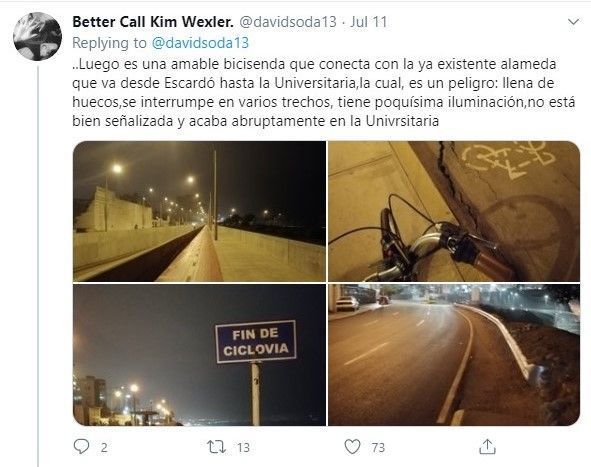
Task: View handlebar and cracked pavement photo
Action: click(454, 211)
